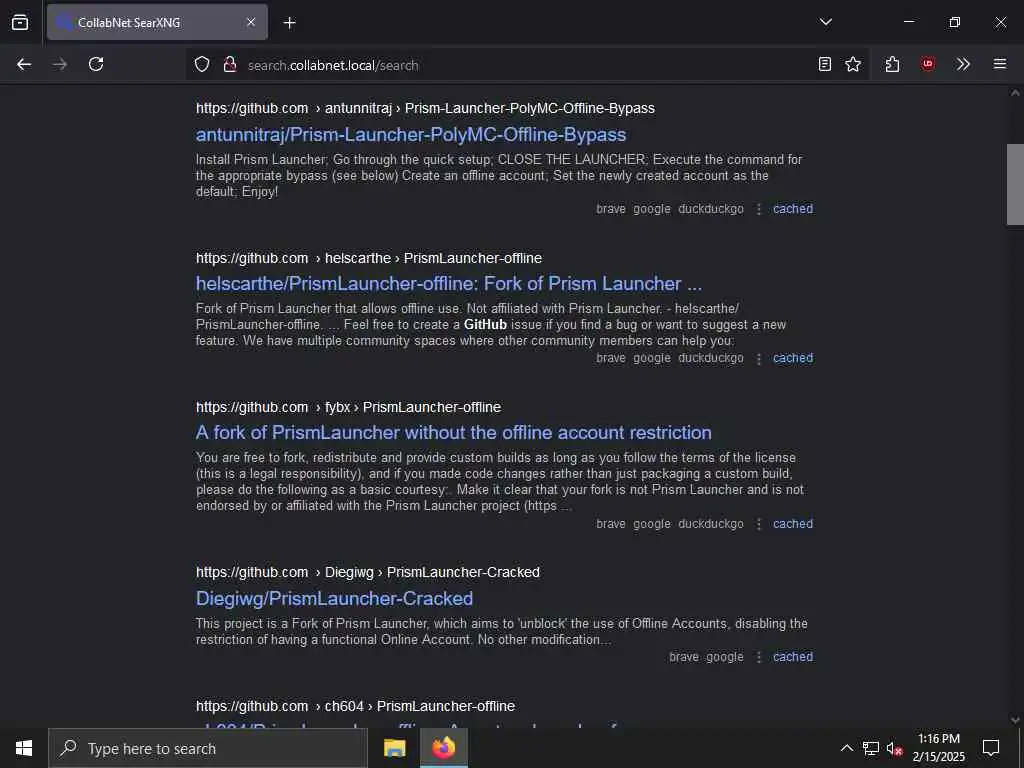This screenshot has height=768, width=1024.
Task: Click brave engine label under antunnitraj result
Action: [611, 209]
